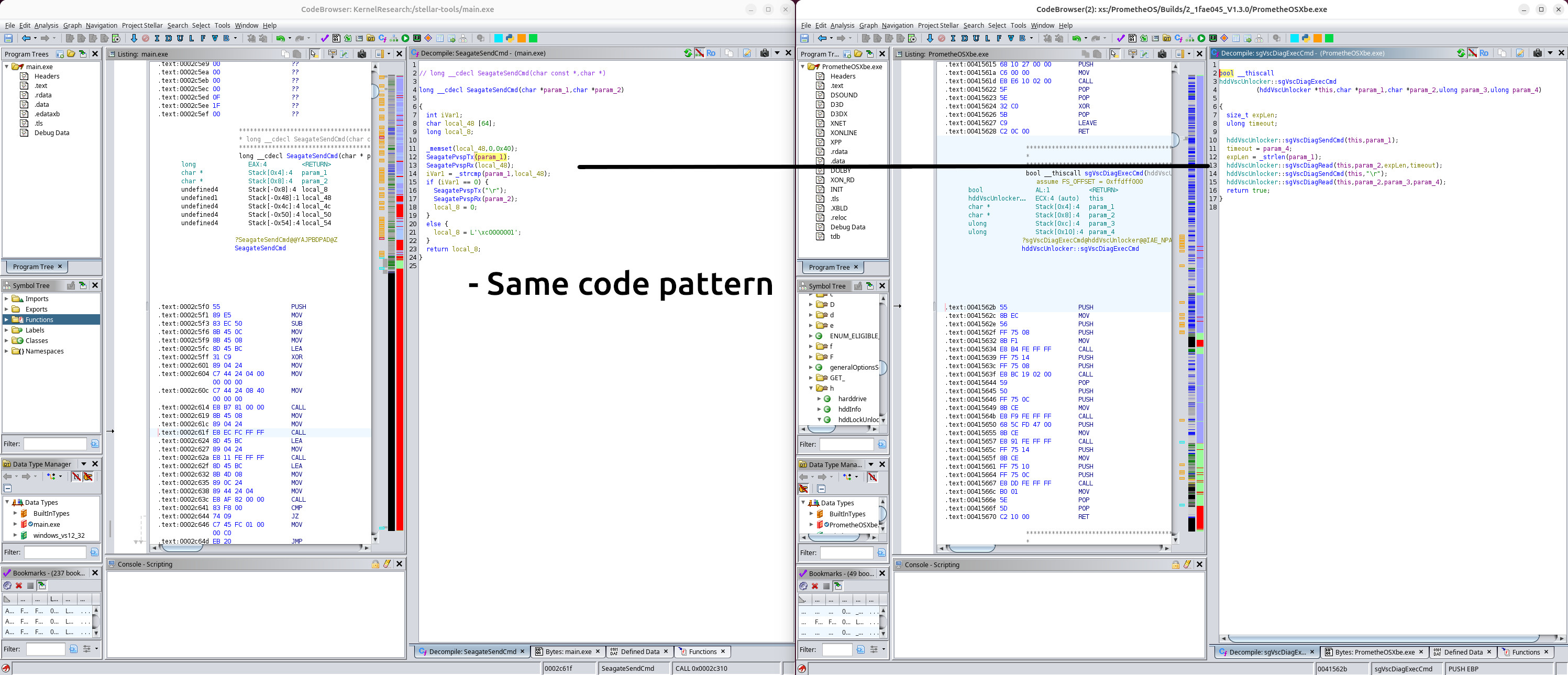This screenshot has height=675, width=1568.
Task: Open Python interpreter icon in left toolbar
Action: (x=510, y=38)
